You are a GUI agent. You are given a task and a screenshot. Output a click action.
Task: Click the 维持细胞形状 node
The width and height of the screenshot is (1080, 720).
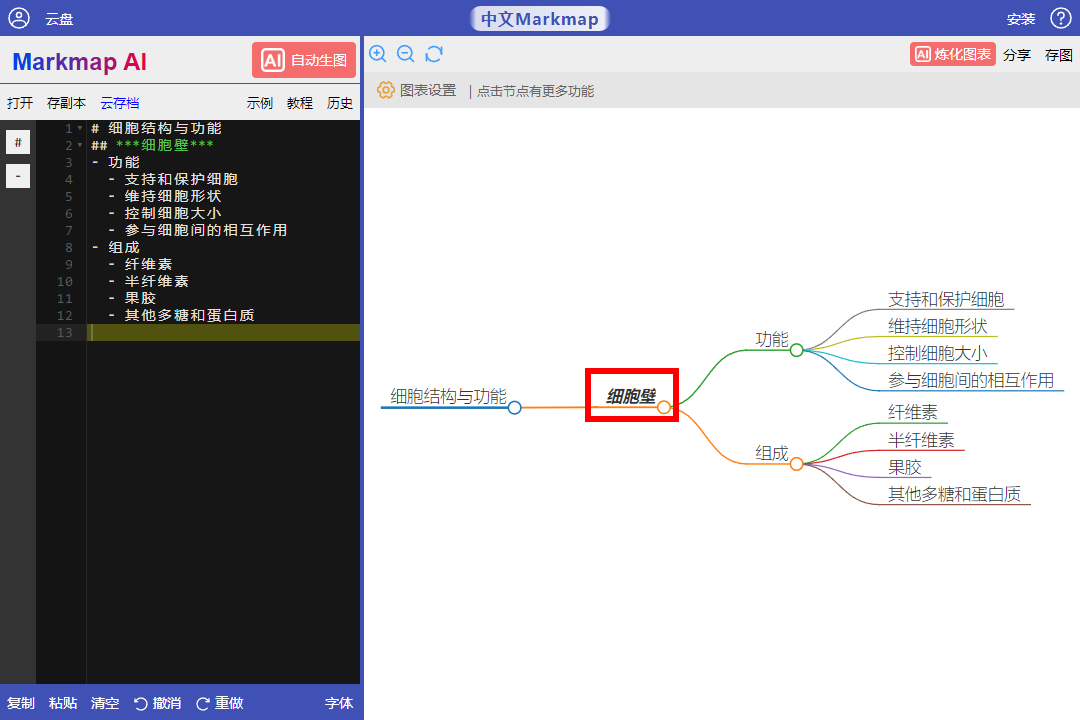pos(937,326)
